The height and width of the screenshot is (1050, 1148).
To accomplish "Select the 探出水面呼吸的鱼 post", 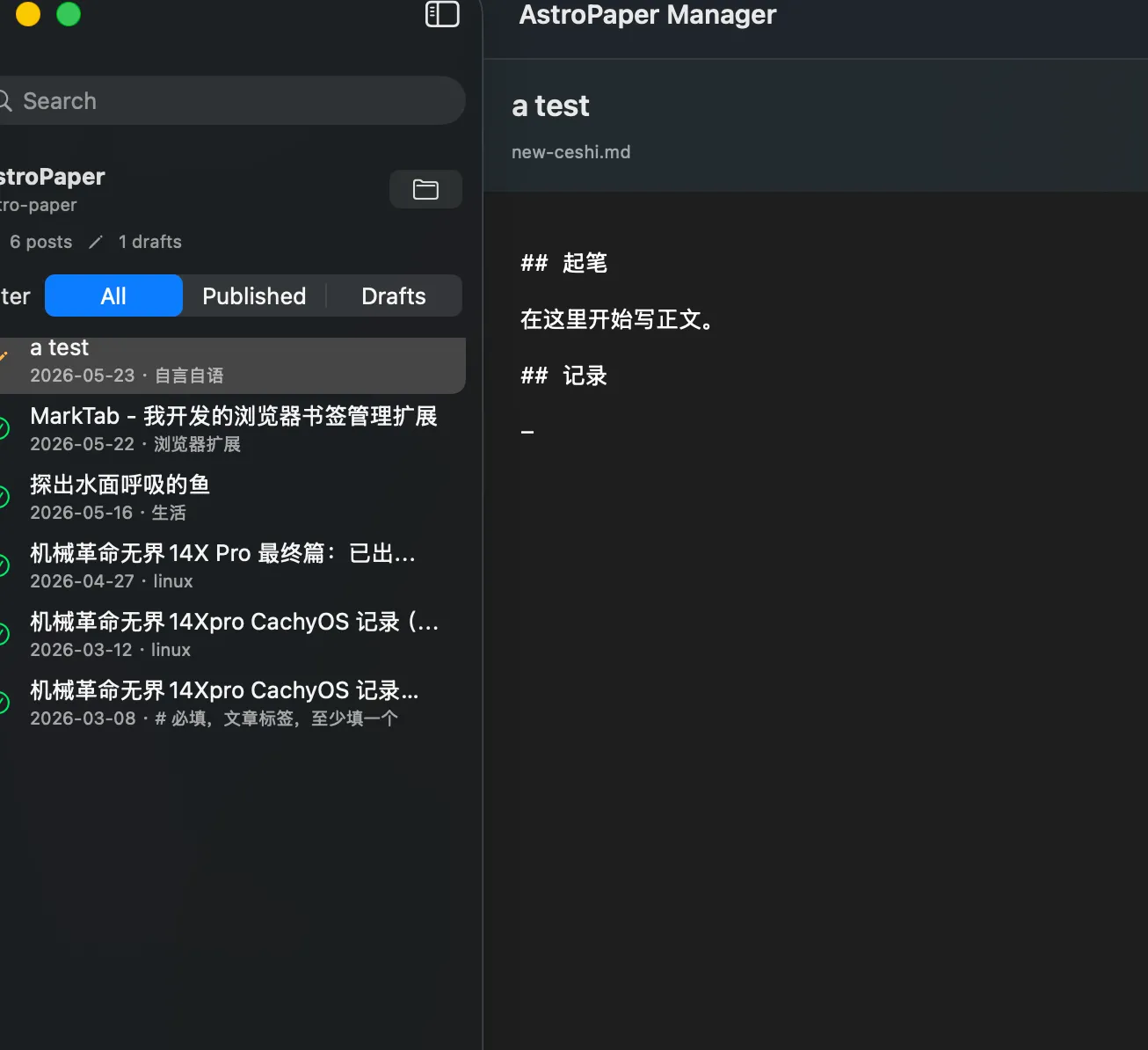I will click(230, 497).
